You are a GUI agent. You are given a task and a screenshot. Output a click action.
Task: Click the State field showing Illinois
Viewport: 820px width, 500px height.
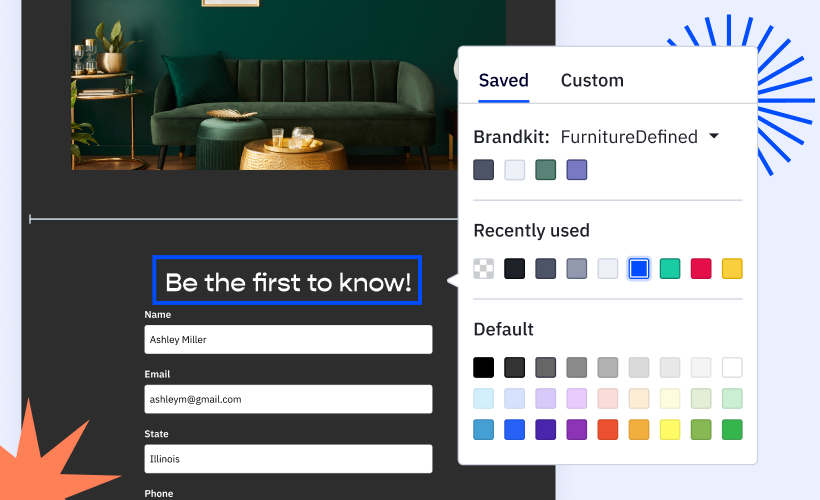pyautogui.click(x=288, y=459)
